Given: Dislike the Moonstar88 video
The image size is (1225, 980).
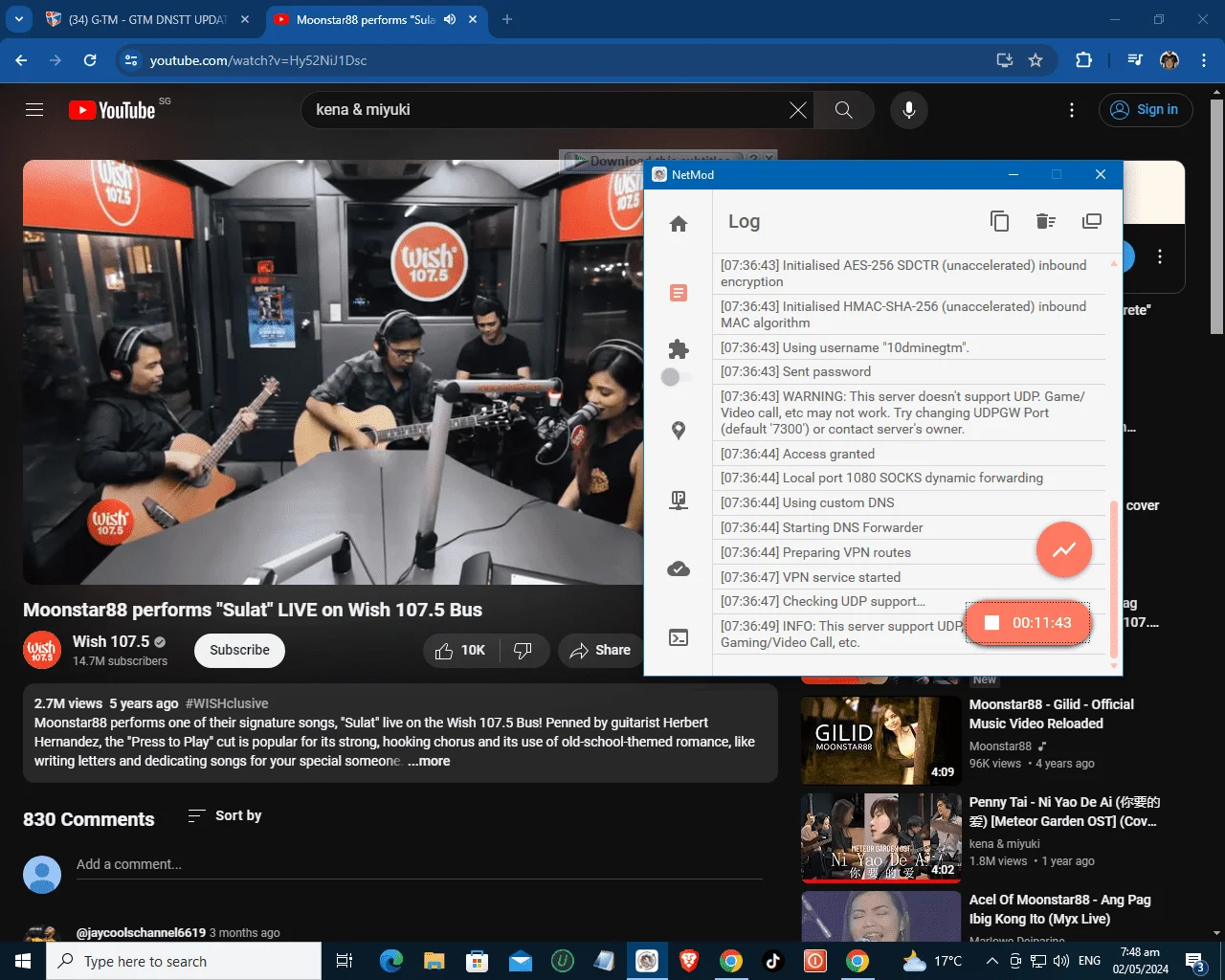Looking at the screenshot, I should click(523, 651).
